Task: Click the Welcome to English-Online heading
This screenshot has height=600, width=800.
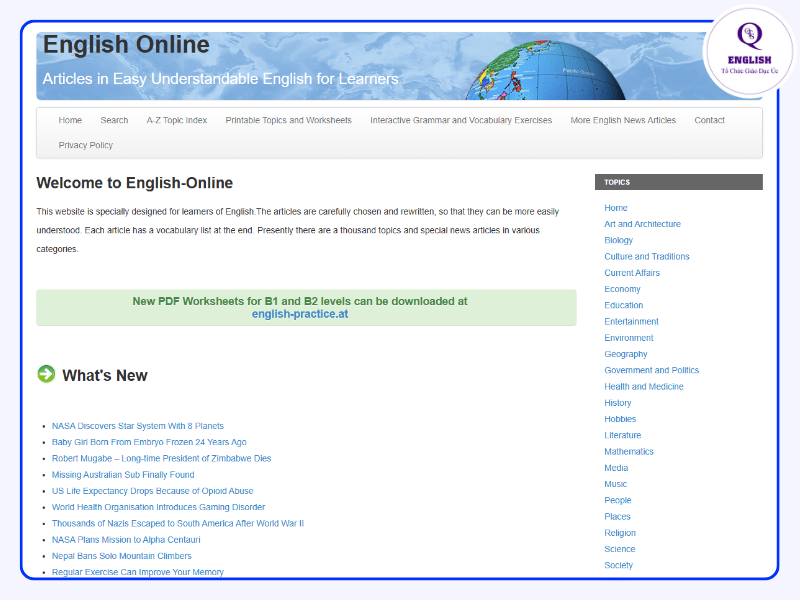Action: (135, 183)
